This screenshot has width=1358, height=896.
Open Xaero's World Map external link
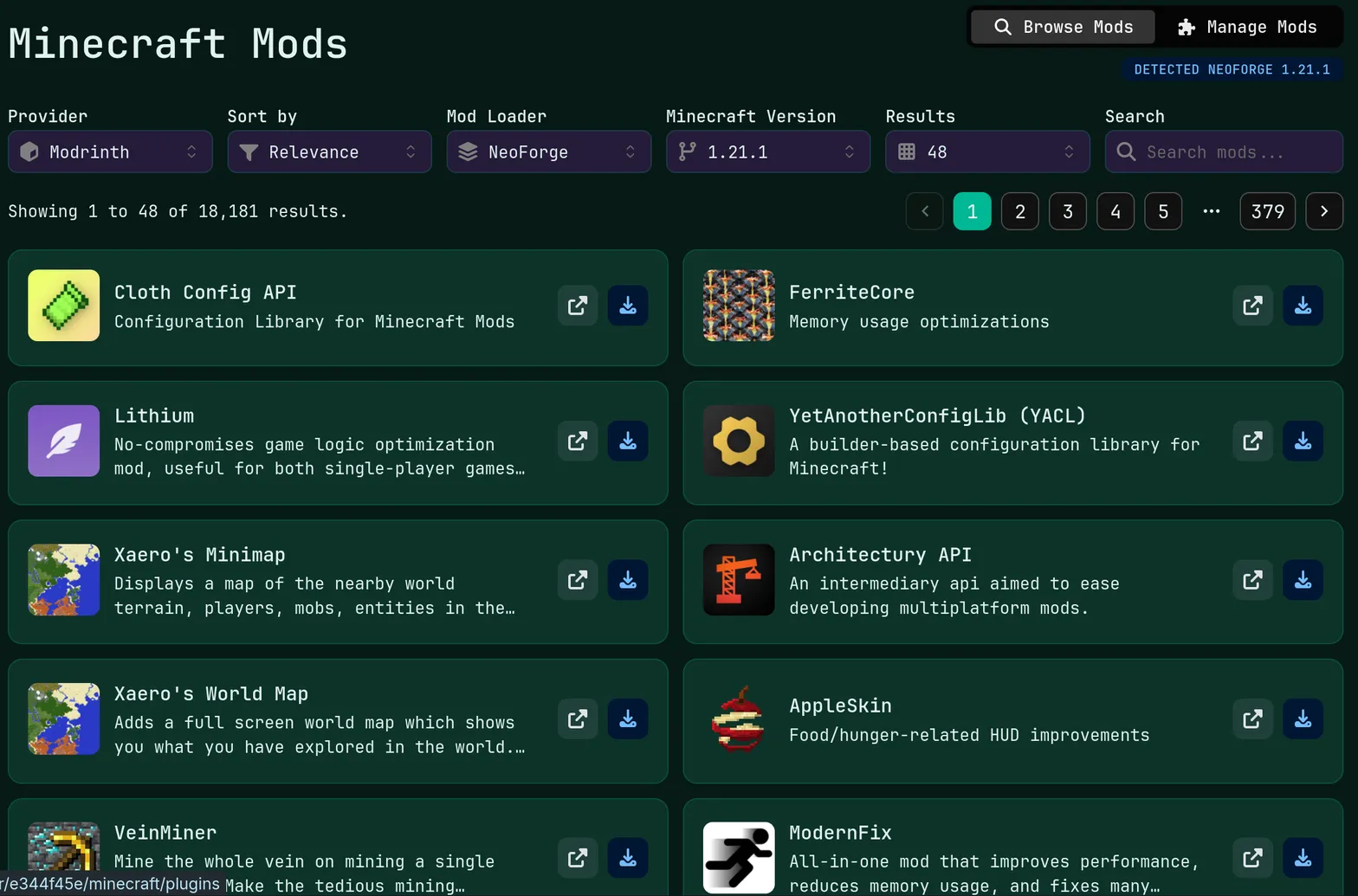[578, 719]
